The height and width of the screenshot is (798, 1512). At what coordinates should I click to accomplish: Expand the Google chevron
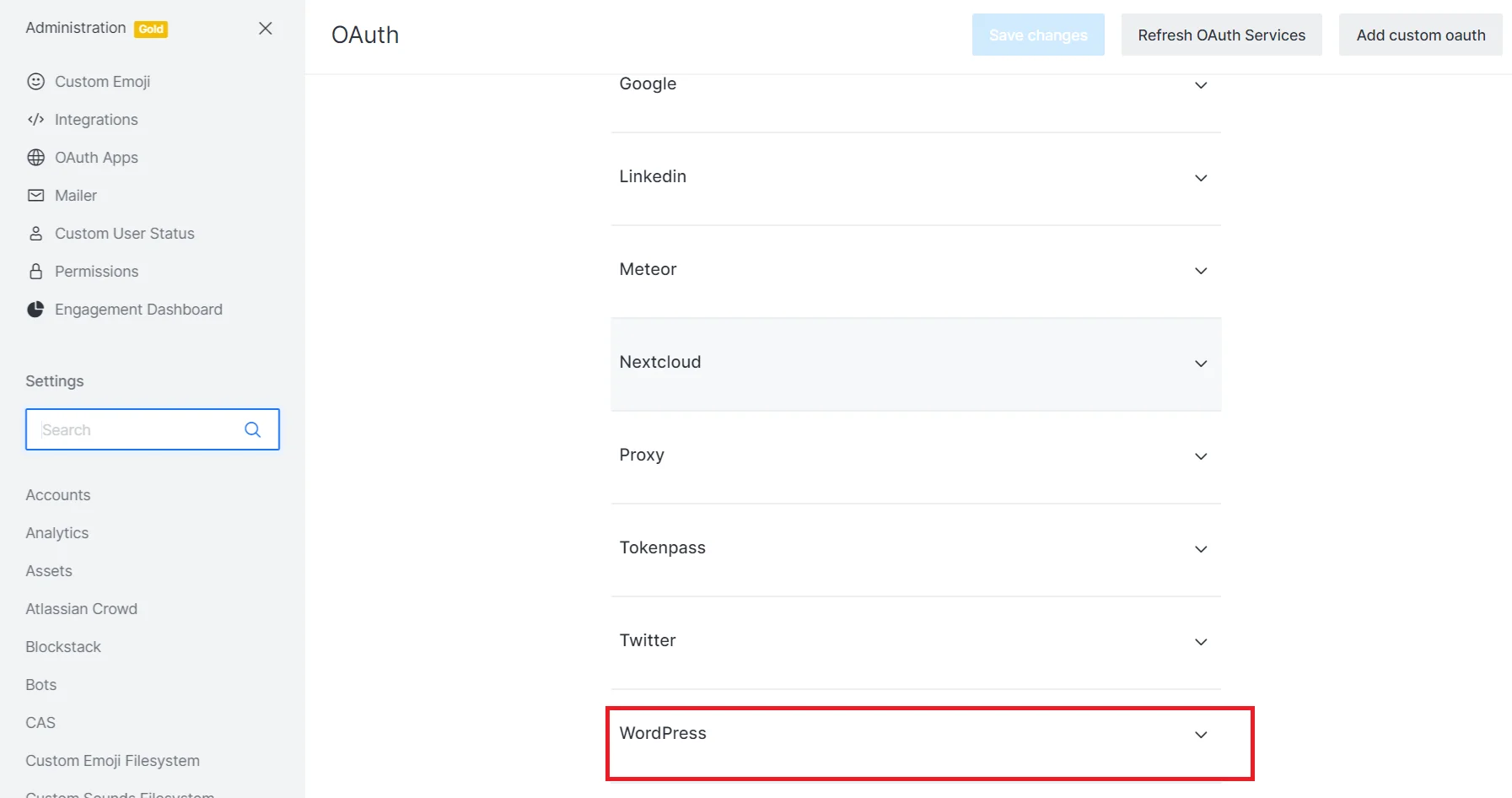1201,84
